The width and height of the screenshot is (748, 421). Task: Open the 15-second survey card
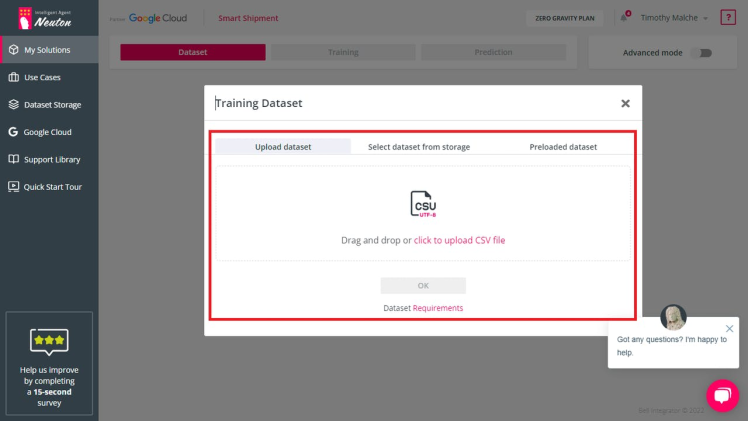49,363
